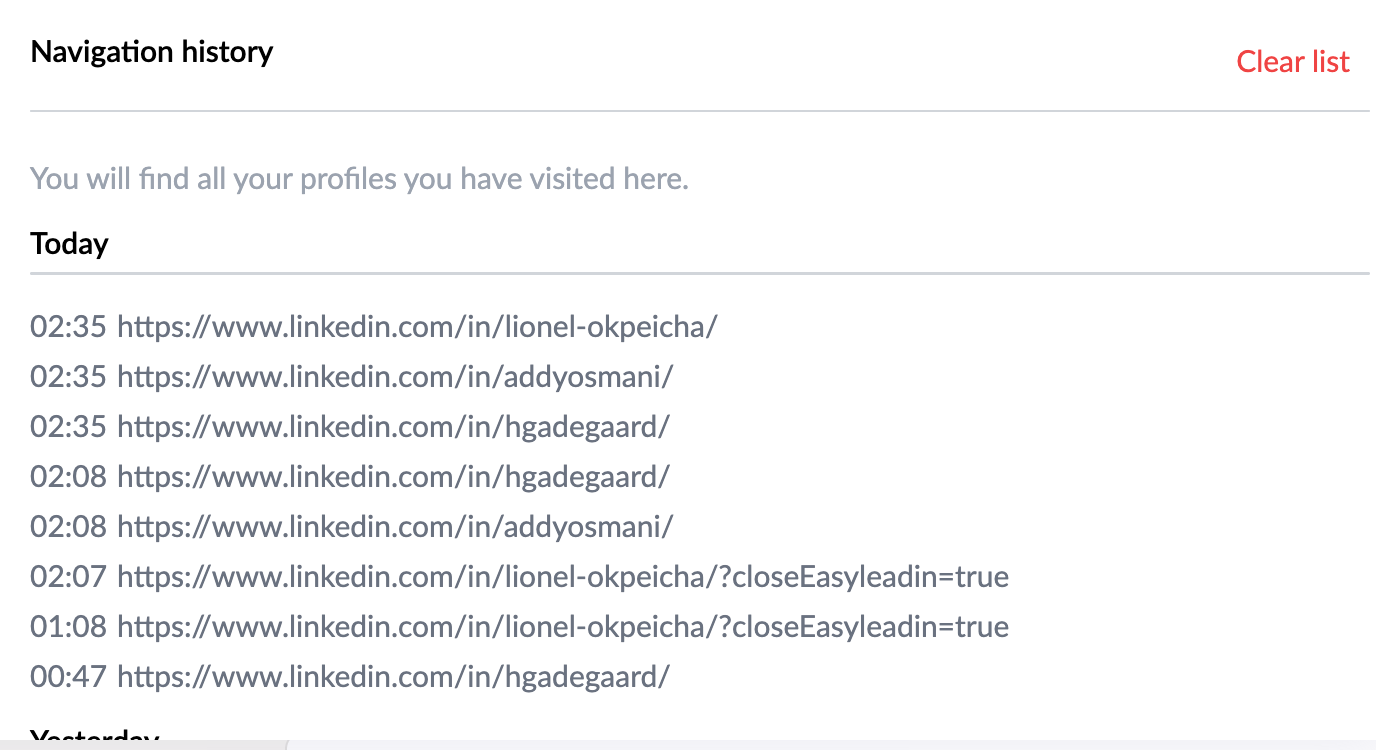The width and height of the screenshot is (1376, 750).
Task: Click the Navigation history title
Action: click(x=152, y=51)
